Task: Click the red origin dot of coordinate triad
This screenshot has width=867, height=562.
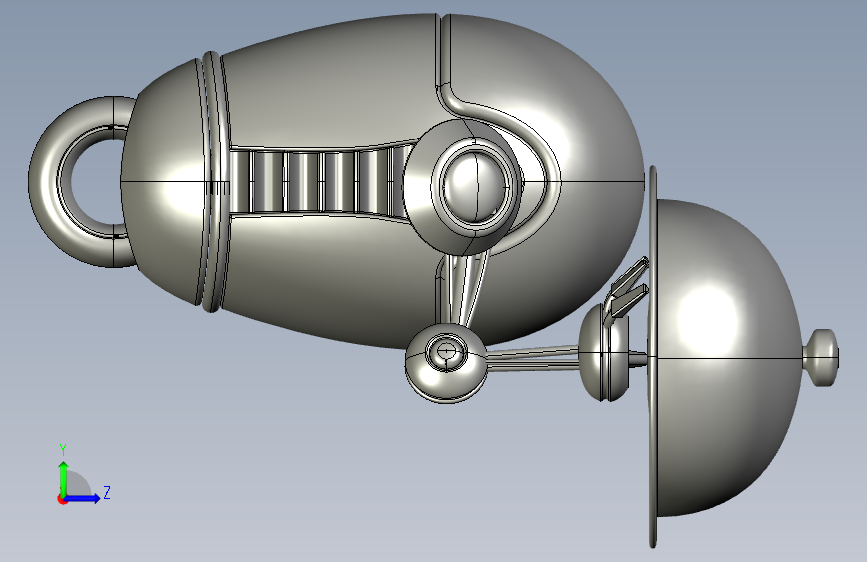Action: [61, 499]
